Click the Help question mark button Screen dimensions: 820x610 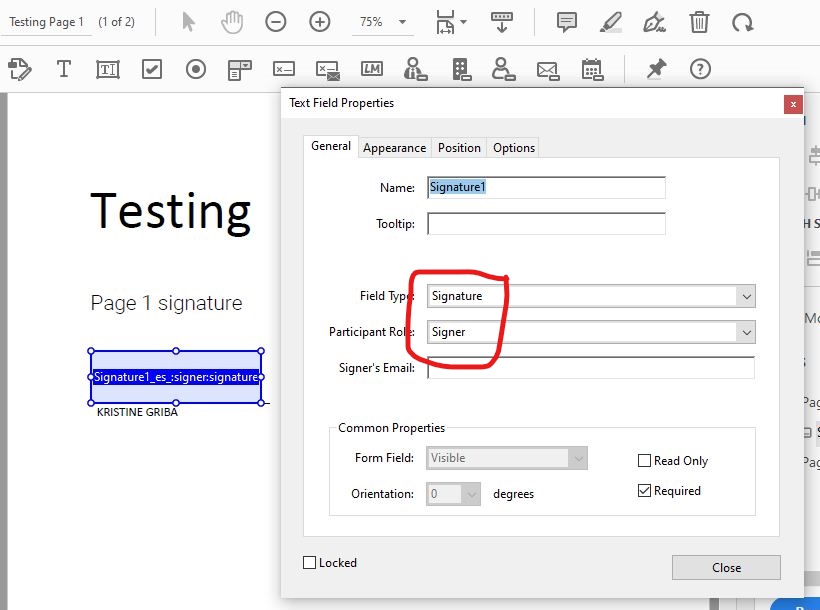point(700,69)
